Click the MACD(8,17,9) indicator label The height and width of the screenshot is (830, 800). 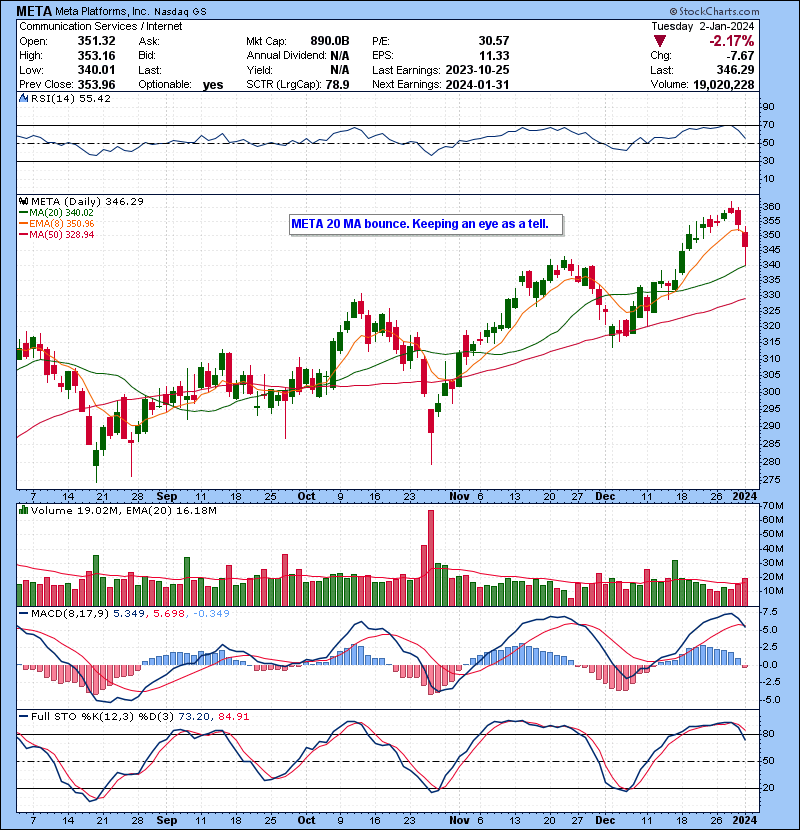70,614
